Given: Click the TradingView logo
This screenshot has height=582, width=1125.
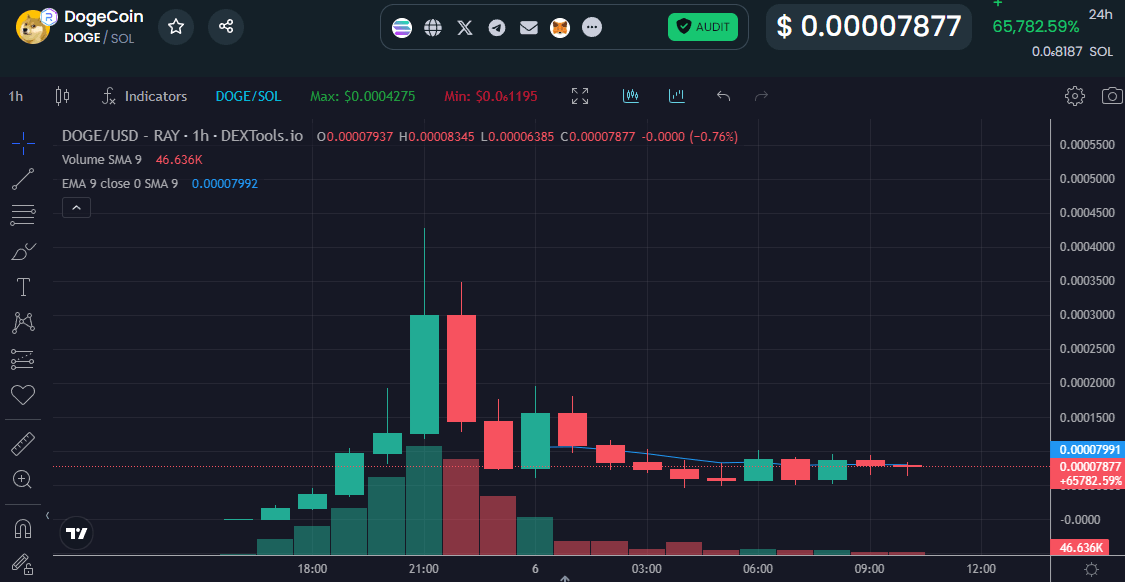Looking at the screenshot, I should pos(77,533).
